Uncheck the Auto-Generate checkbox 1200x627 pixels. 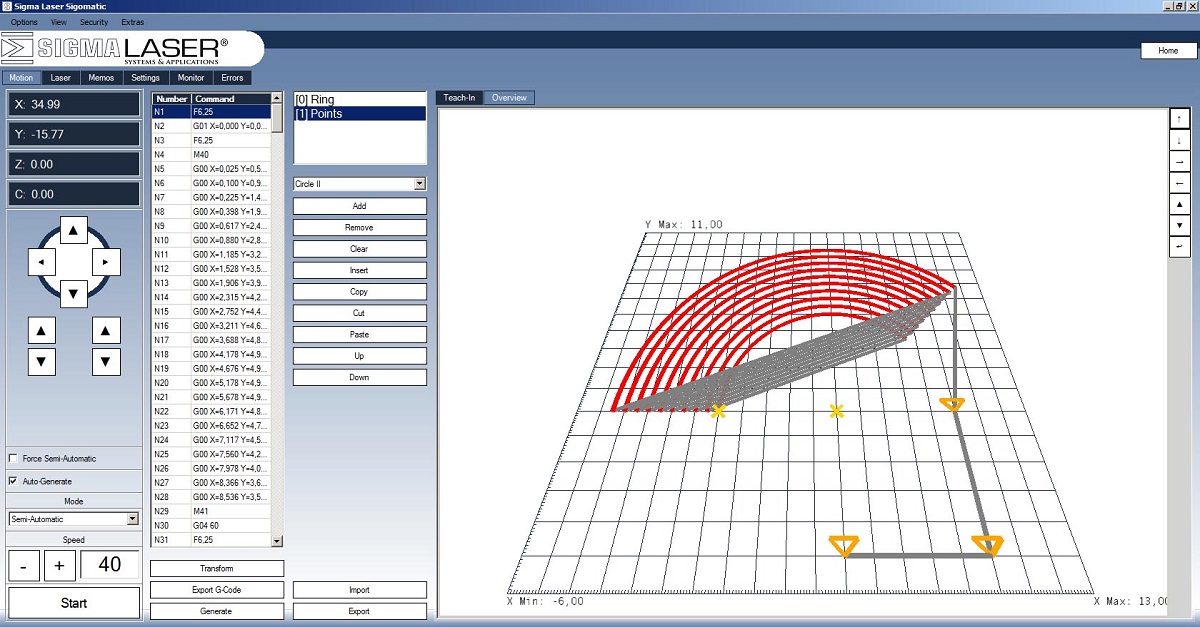click(13, 481)
